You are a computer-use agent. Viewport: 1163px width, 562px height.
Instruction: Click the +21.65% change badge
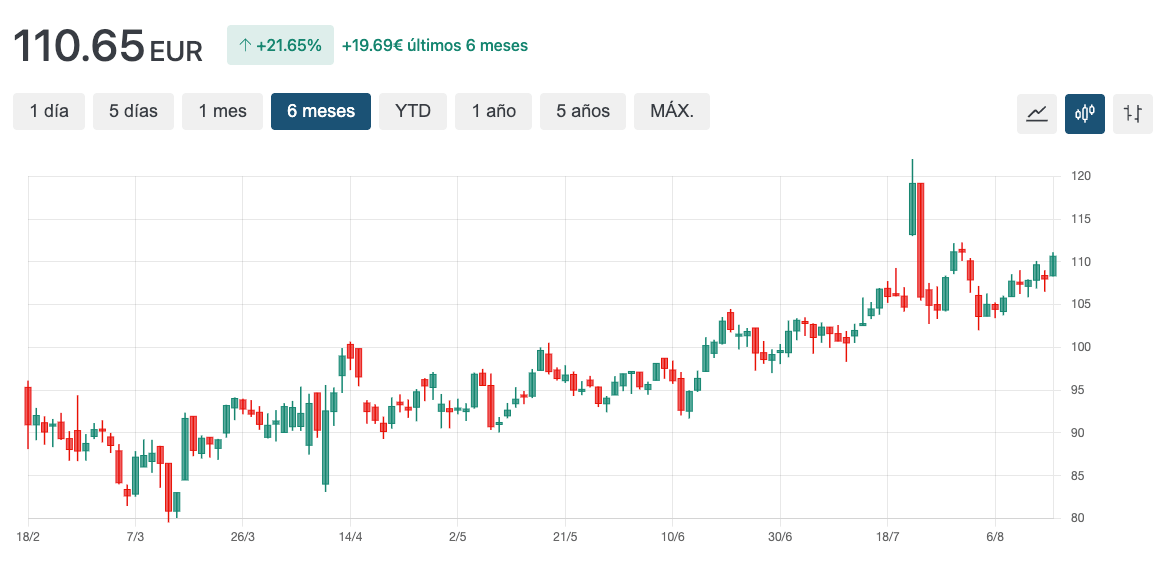[x=280, y=45]
